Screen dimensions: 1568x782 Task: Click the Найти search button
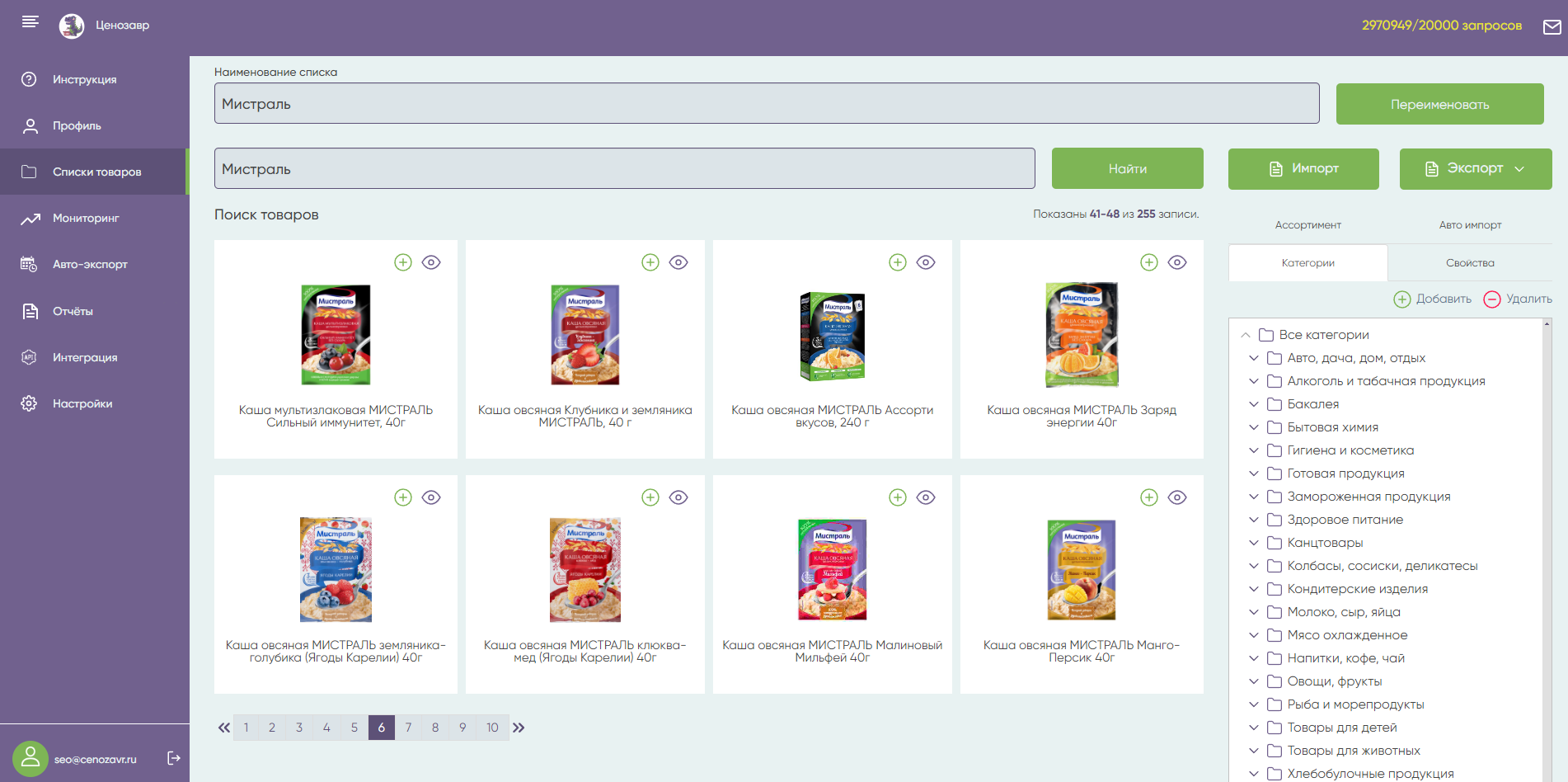point(1127,168)
